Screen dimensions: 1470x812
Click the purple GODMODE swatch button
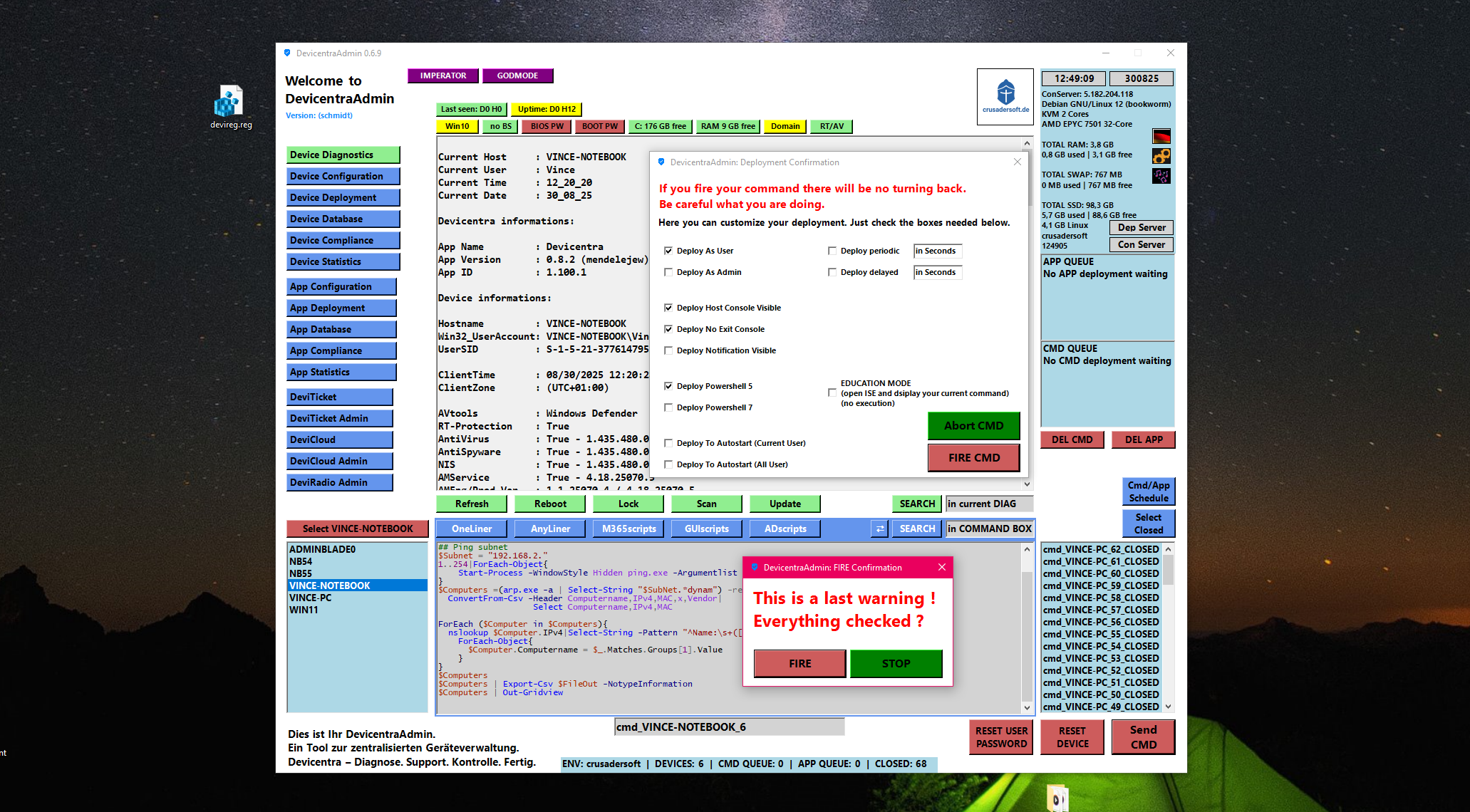click(517, 76)
